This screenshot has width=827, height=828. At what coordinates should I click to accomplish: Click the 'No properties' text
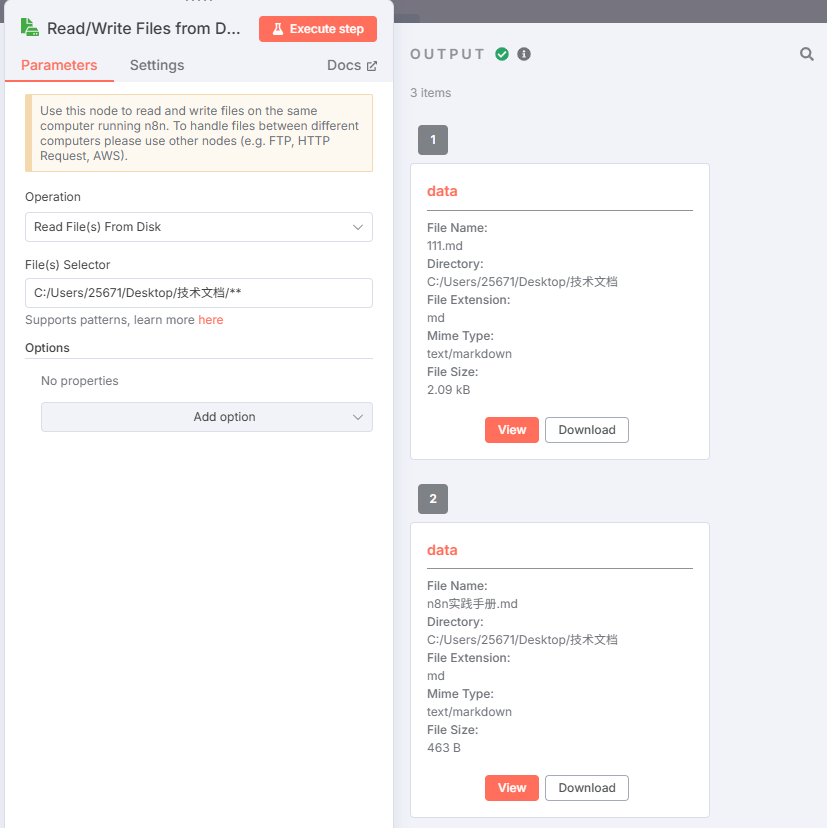tap(80, 381)
